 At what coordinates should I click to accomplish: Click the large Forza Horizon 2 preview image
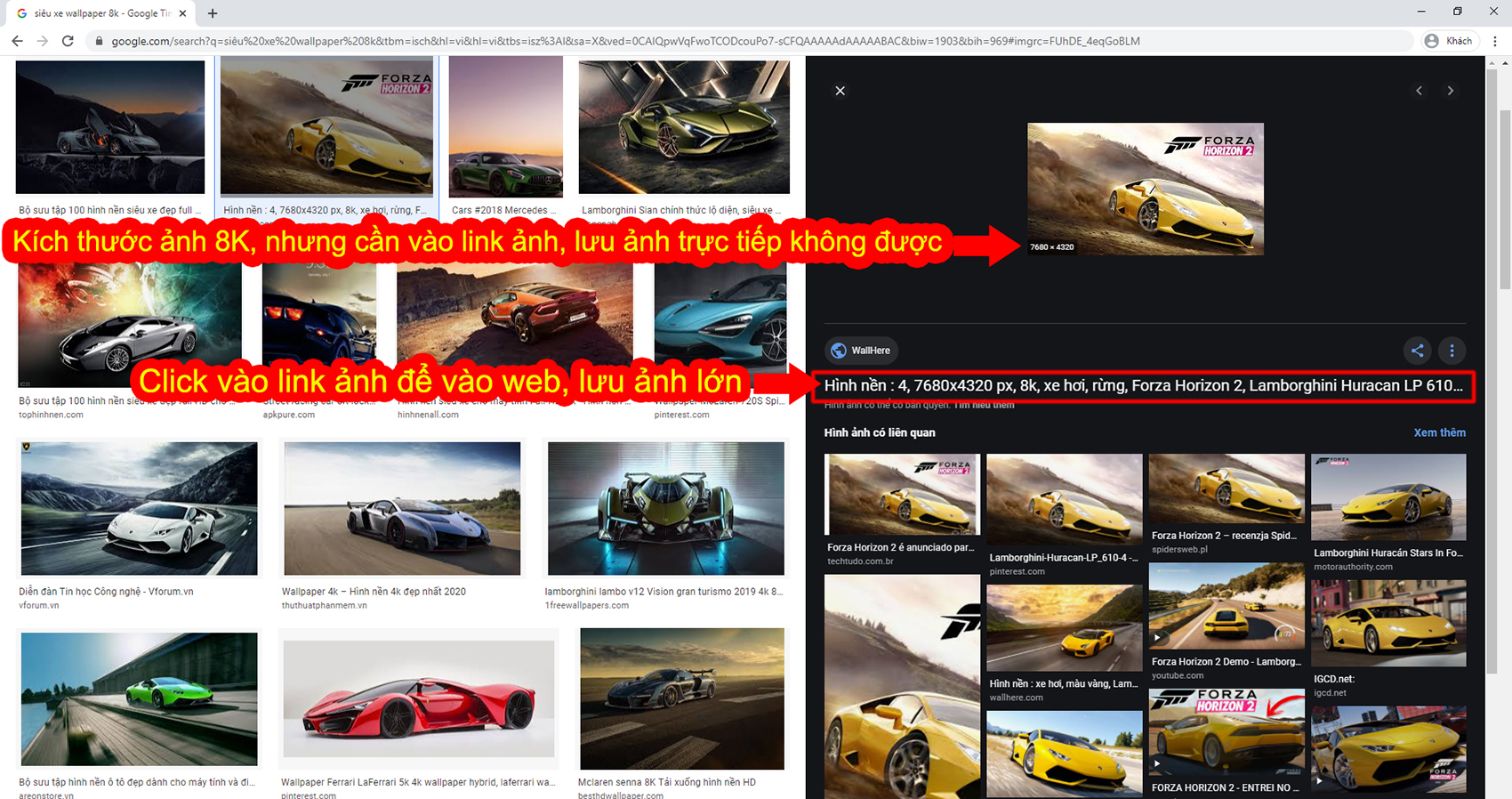pyautogui.click(x=1146, y=190)
